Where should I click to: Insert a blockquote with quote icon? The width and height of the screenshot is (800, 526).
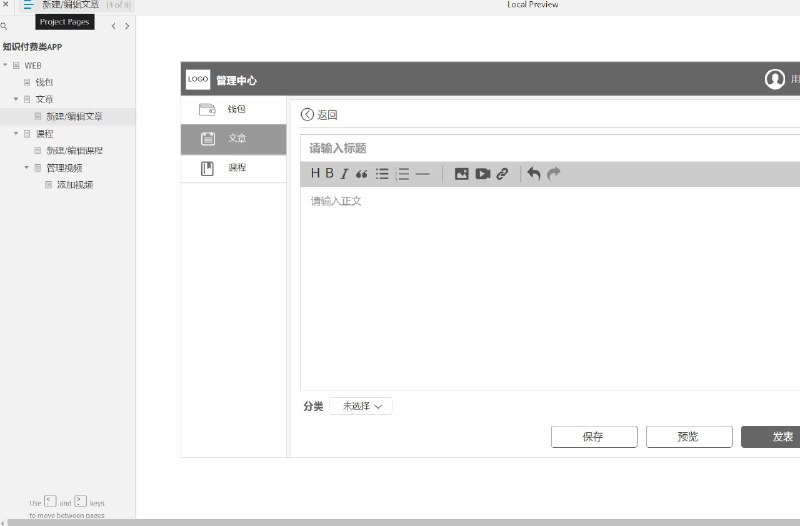362,174
